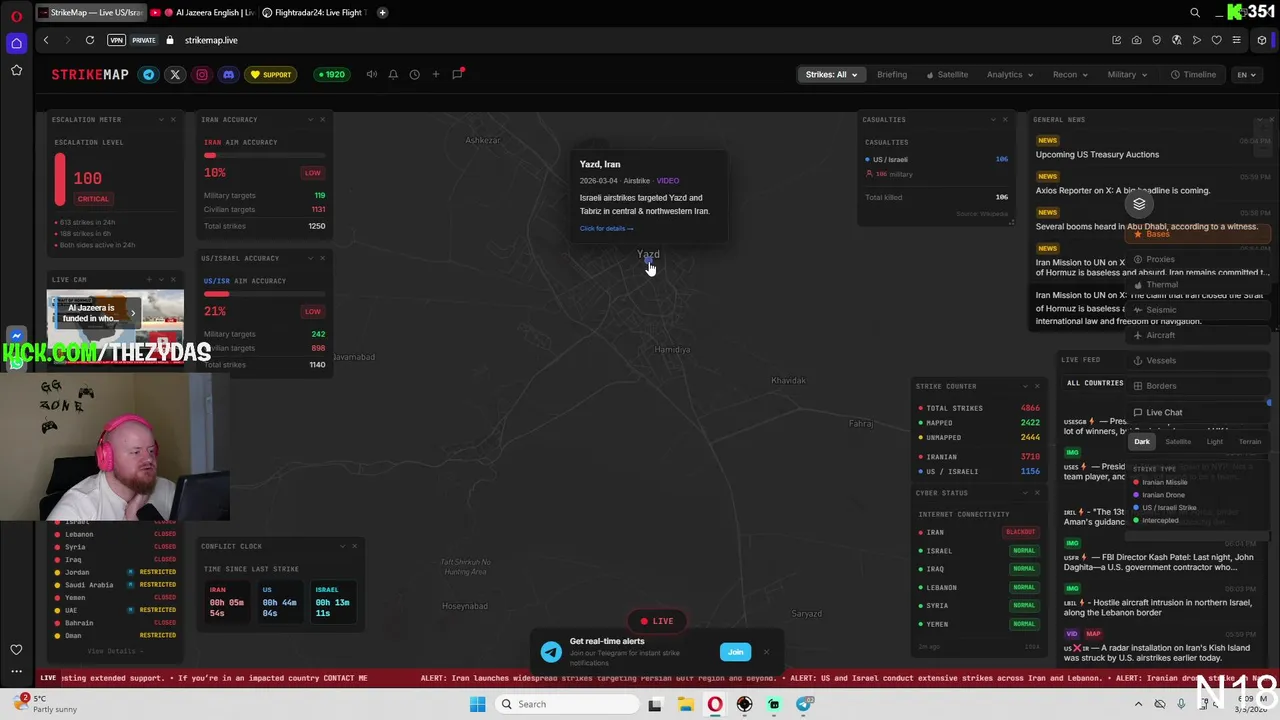Image resolution: width=1280 pixels, height=720 pixels.
Task: Take a snapshot with browser camera icon
Action: pyautogui.click(x=1137, y=40)
